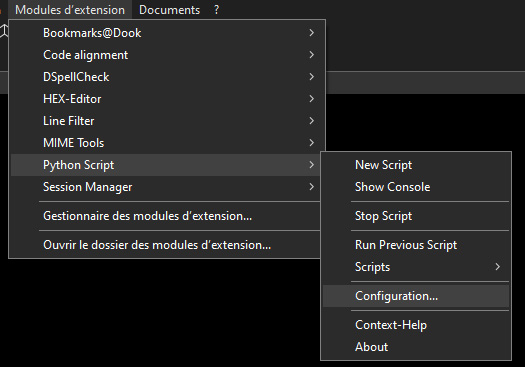Select HEX-Editor plugin entry
The height and width of the screenshot is (367, 525).
167,99
